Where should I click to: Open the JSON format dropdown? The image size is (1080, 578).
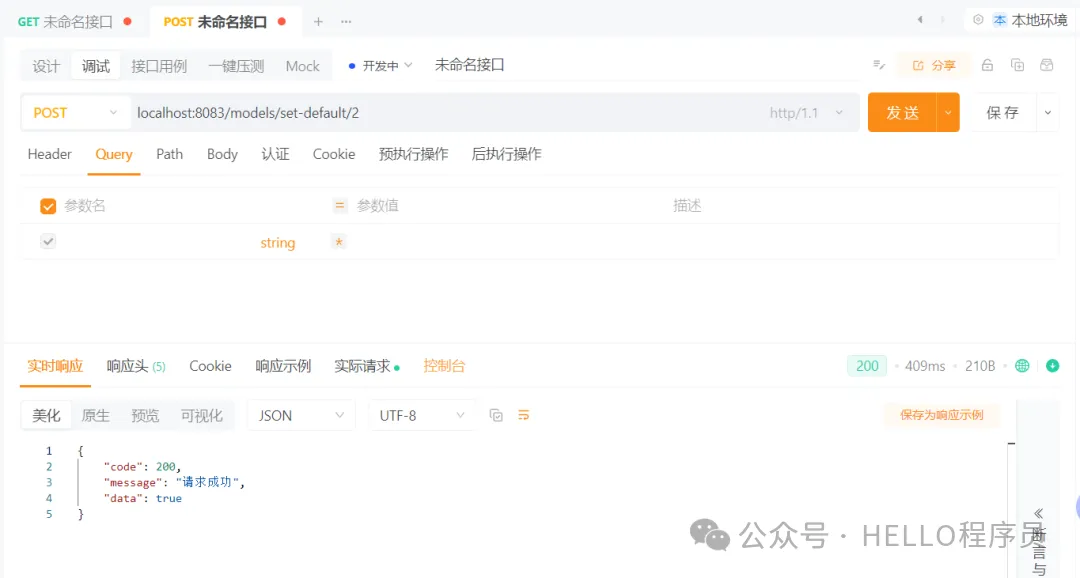300,414
